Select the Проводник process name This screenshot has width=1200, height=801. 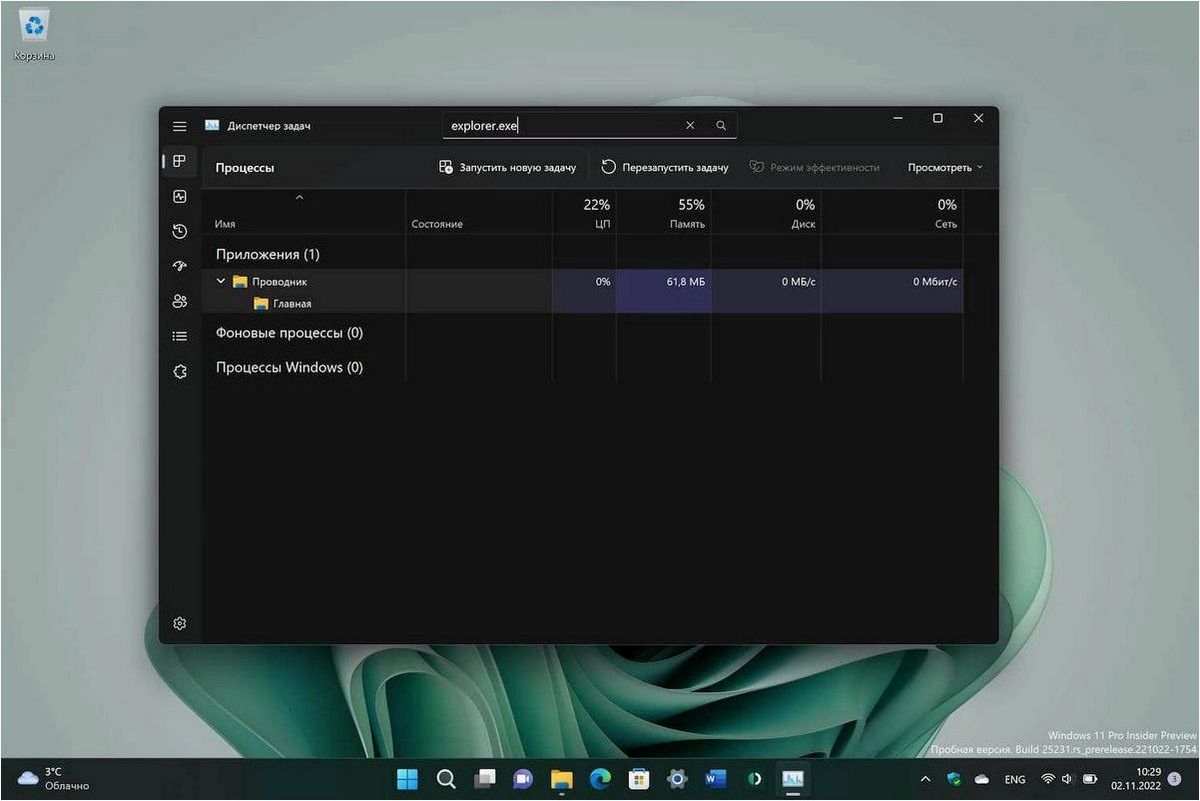279,282
